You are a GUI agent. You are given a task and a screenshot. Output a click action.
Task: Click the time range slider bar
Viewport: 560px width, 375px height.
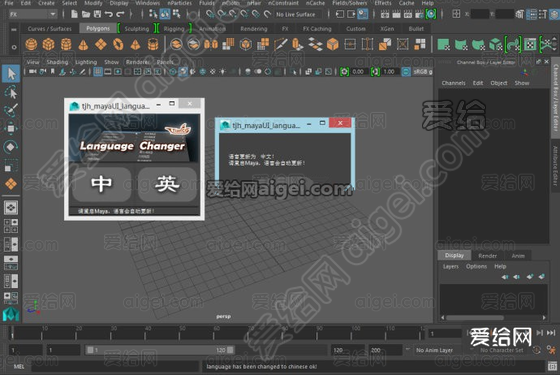tap(160, 350)
